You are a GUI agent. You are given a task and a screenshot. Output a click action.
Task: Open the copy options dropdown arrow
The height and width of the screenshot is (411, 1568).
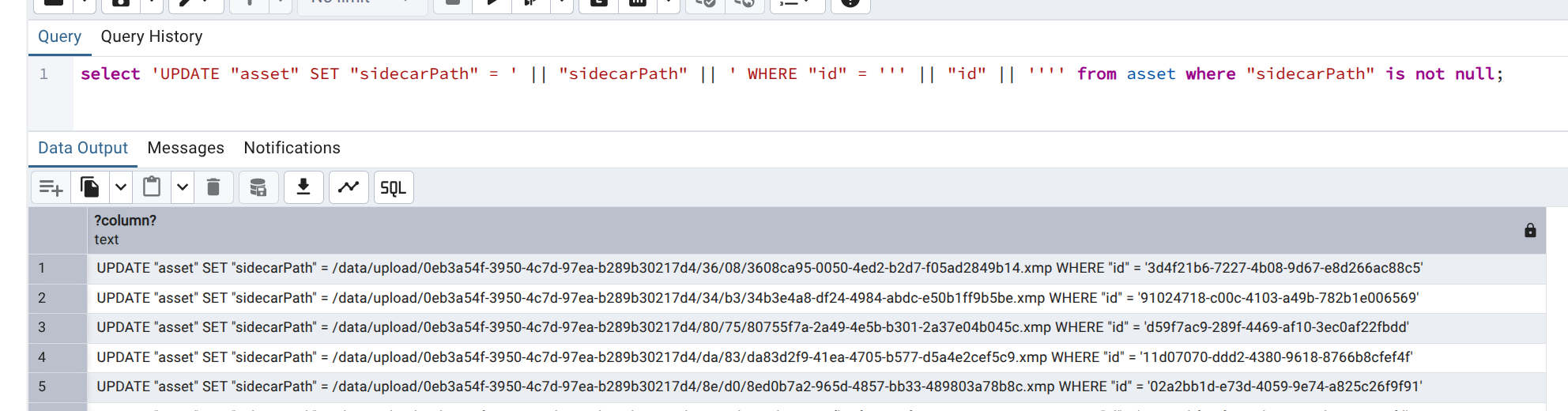click(120, 187)
